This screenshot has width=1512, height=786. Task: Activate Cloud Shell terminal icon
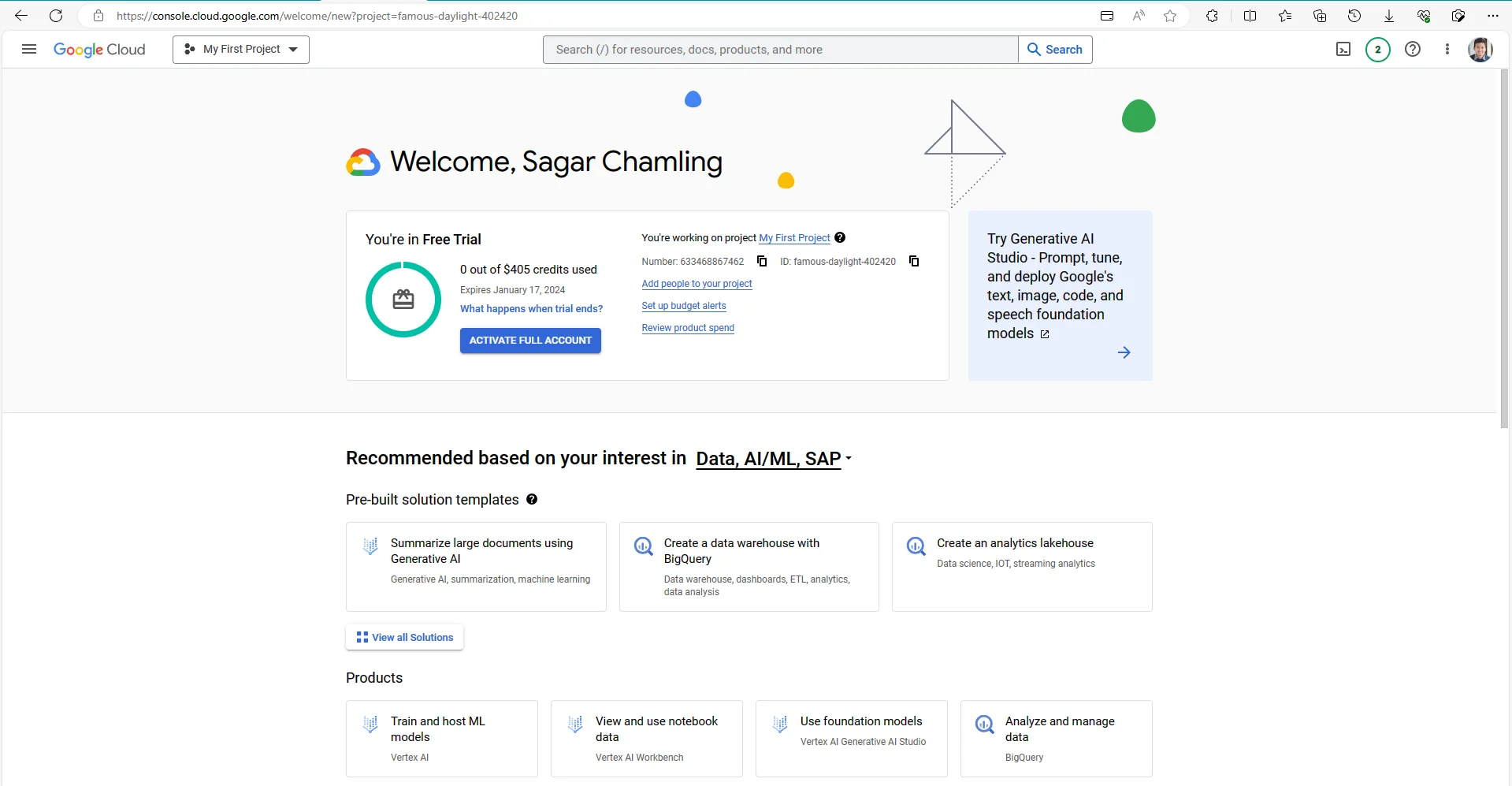(1343, 50)
